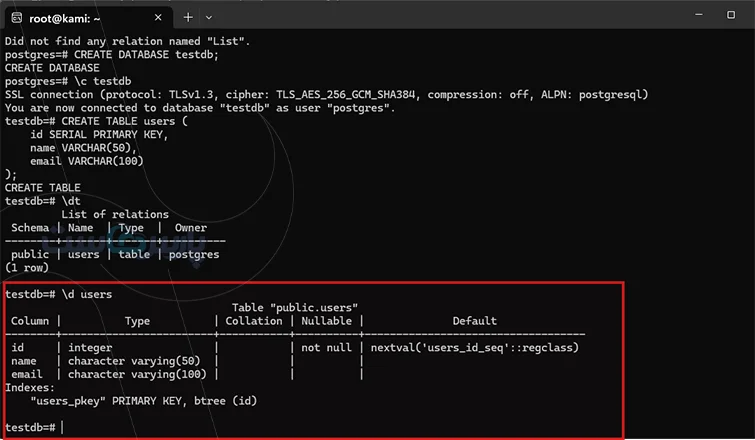Minimize the terminal window
Viewport: 755px width, 440px height.
point(699,15)
